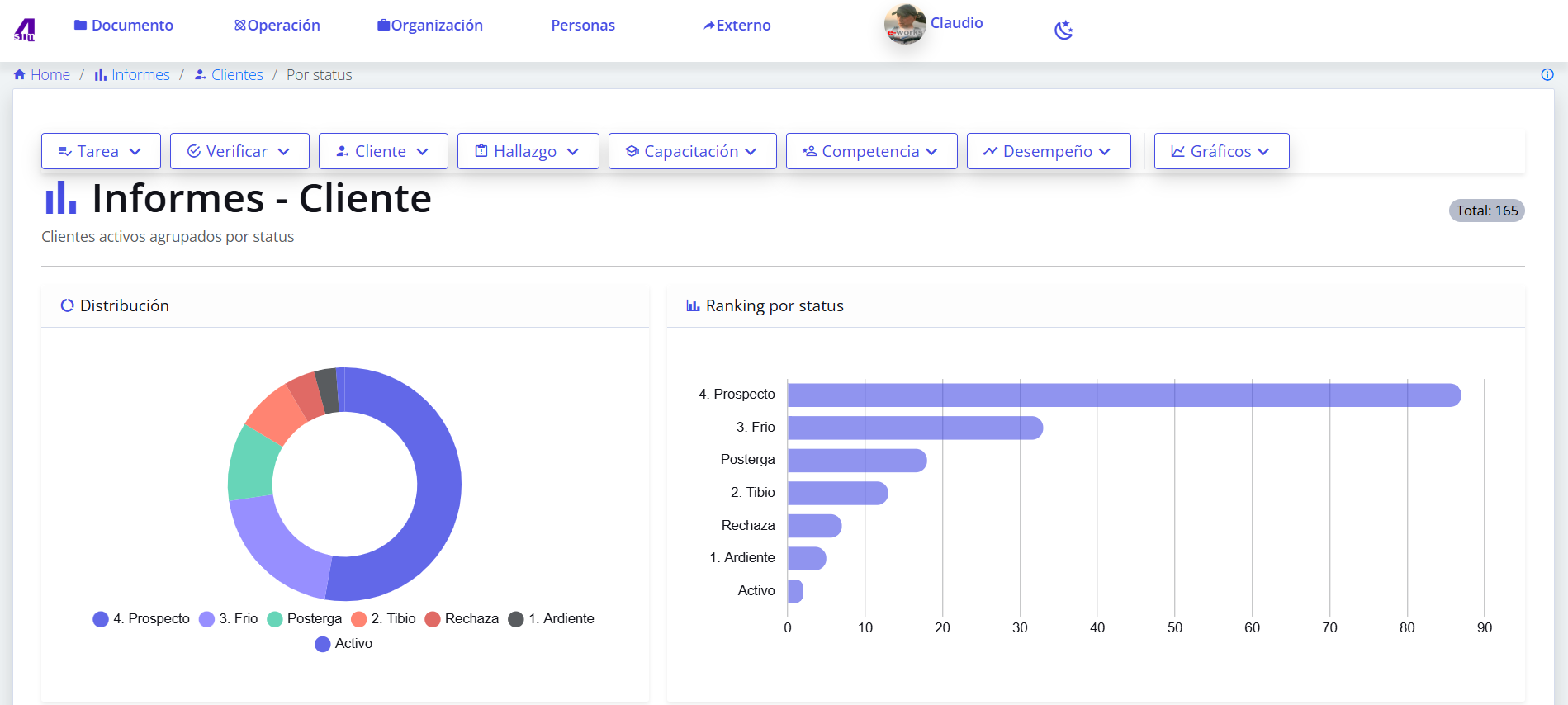
Task: Click the 3. Frio bar in ranking
Action: (x=915, y=428)
